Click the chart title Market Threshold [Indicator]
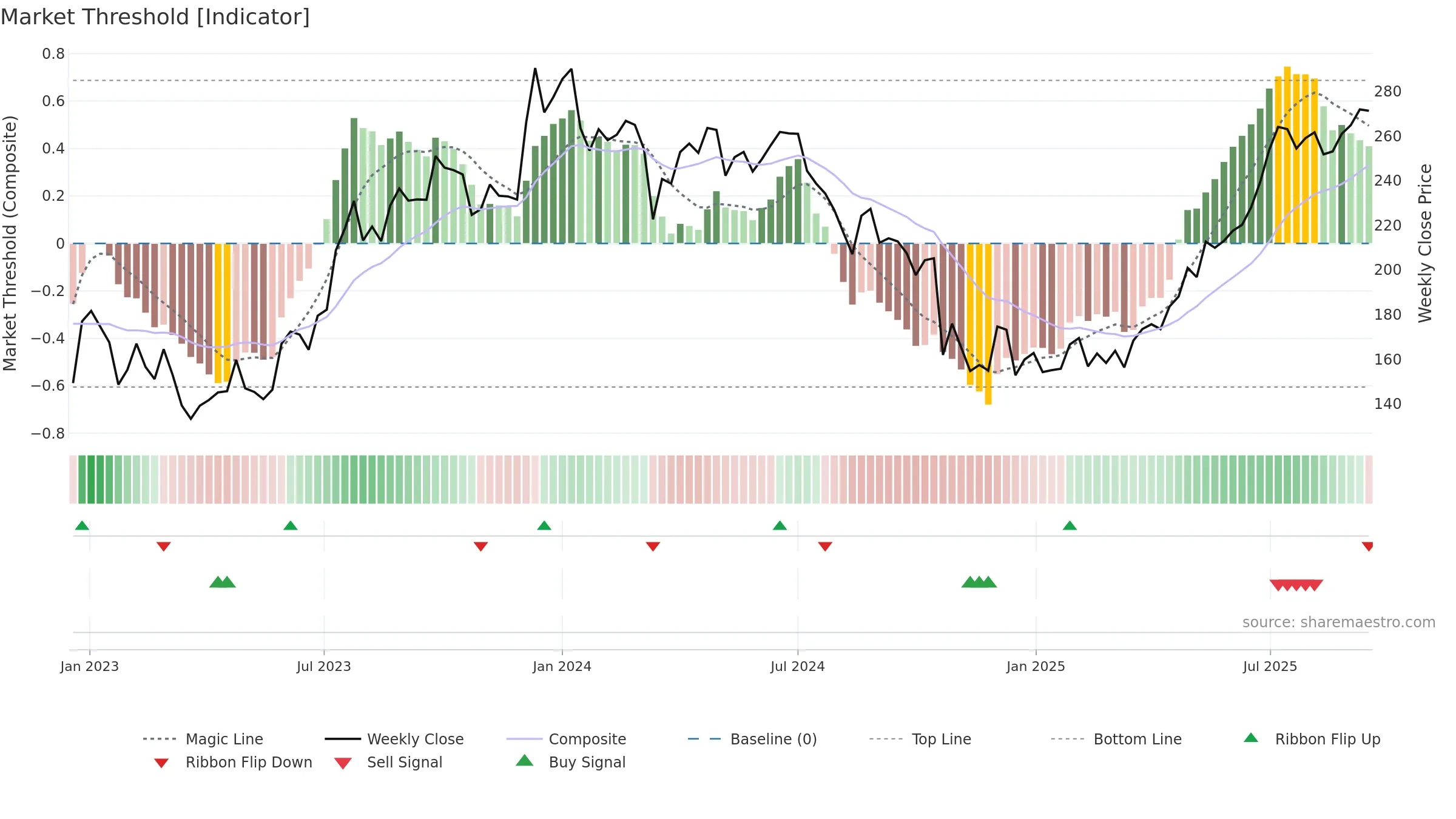Screen dimensions: 1456x819 (155, 17)
